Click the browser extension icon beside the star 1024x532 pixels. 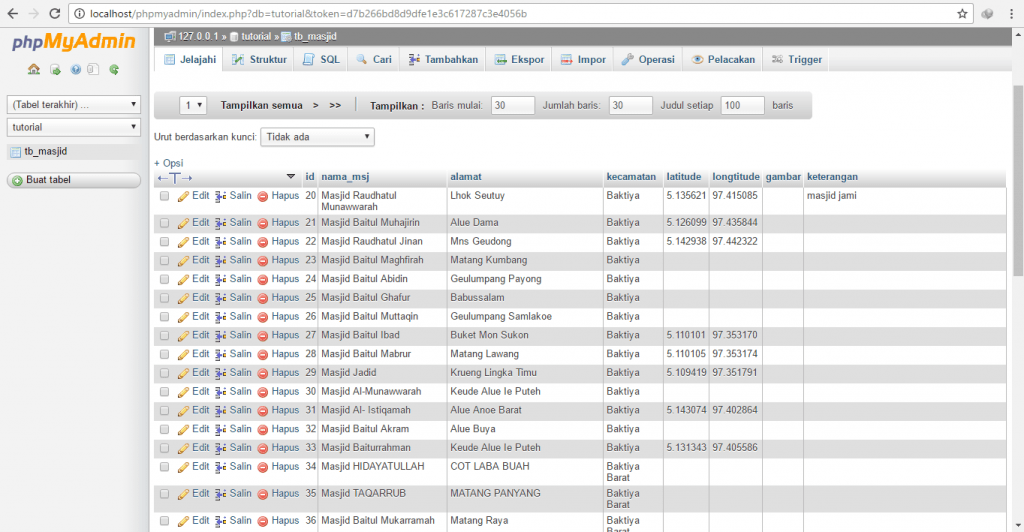point(987,14)
